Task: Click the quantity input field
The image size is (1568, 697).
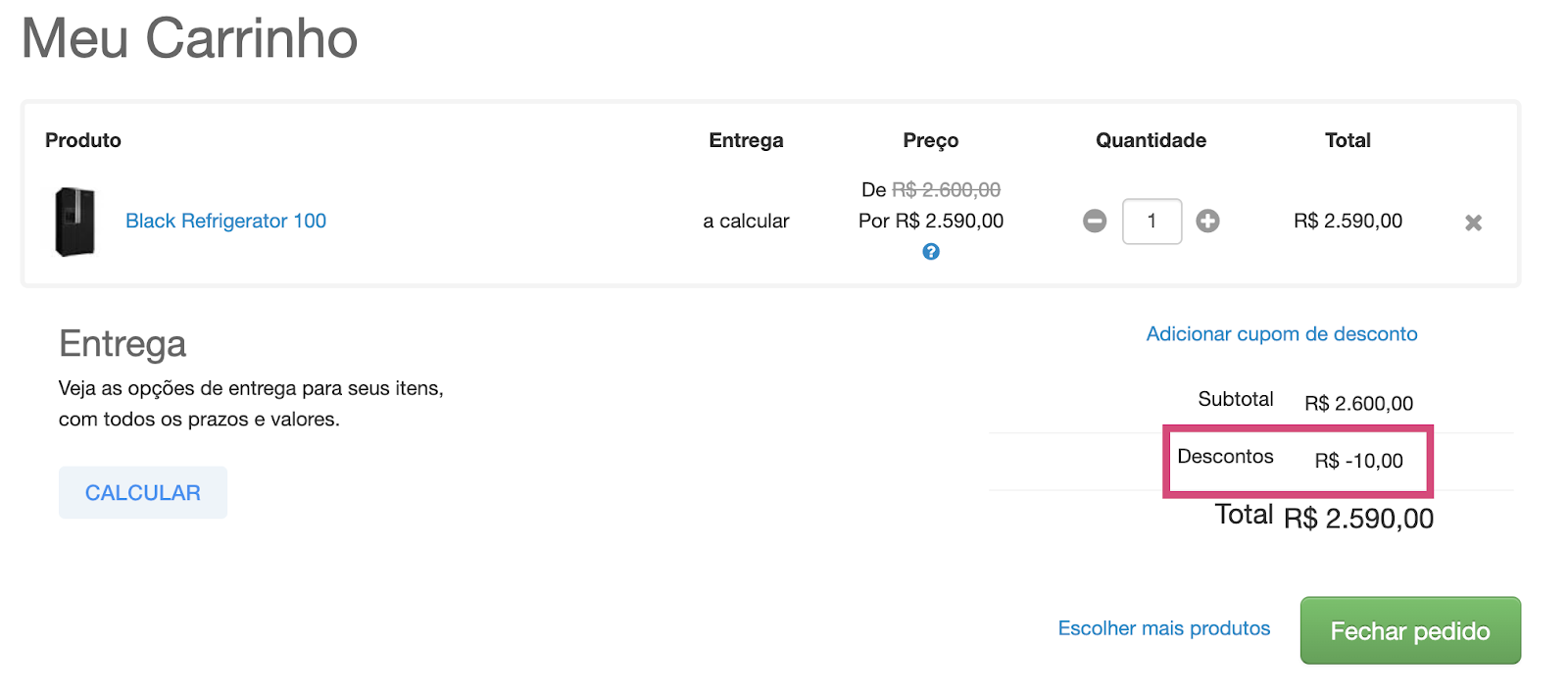Action: [1151, 222]
